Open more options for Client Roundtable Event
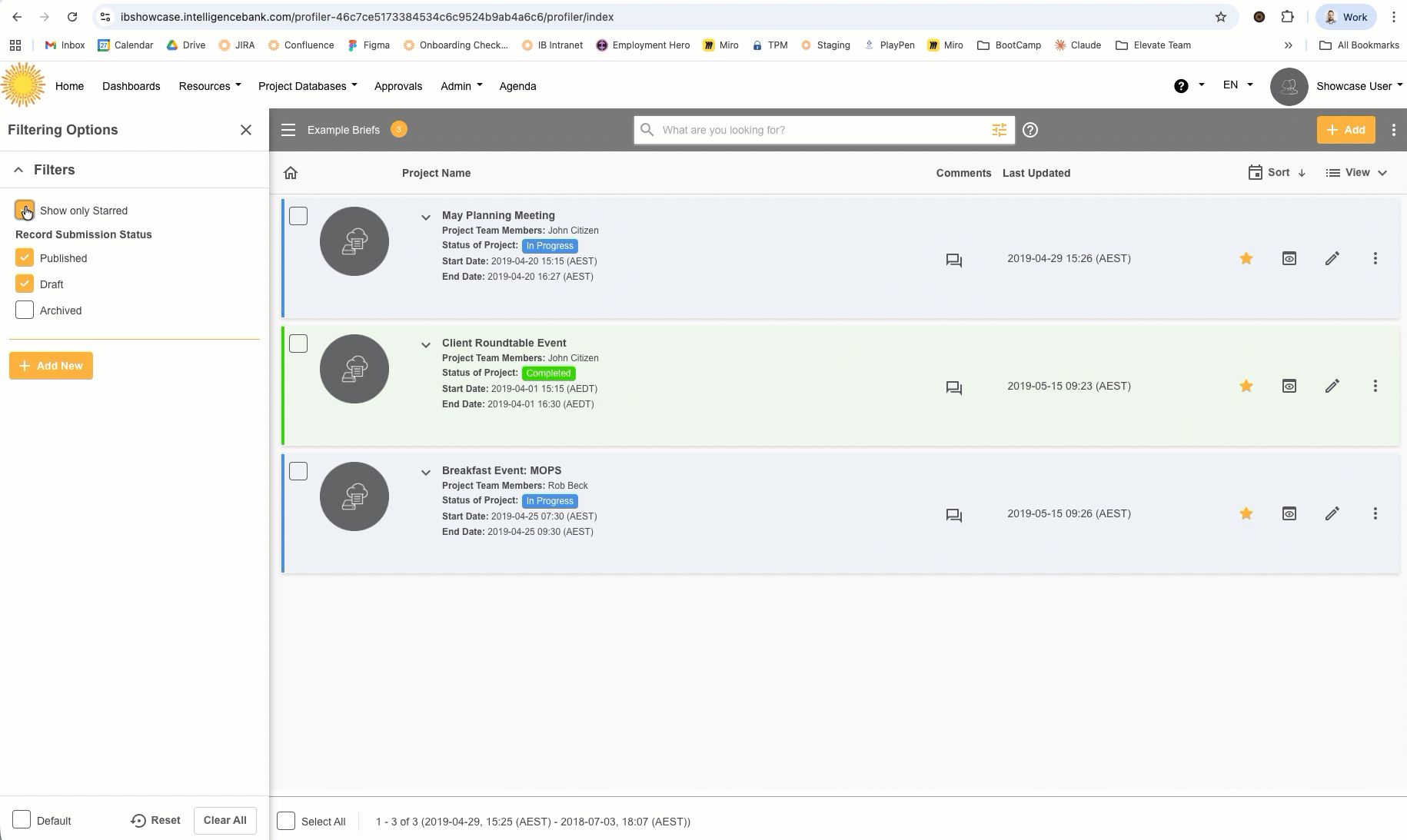This screenshot has width=1407, height=840. (1375, 386)
